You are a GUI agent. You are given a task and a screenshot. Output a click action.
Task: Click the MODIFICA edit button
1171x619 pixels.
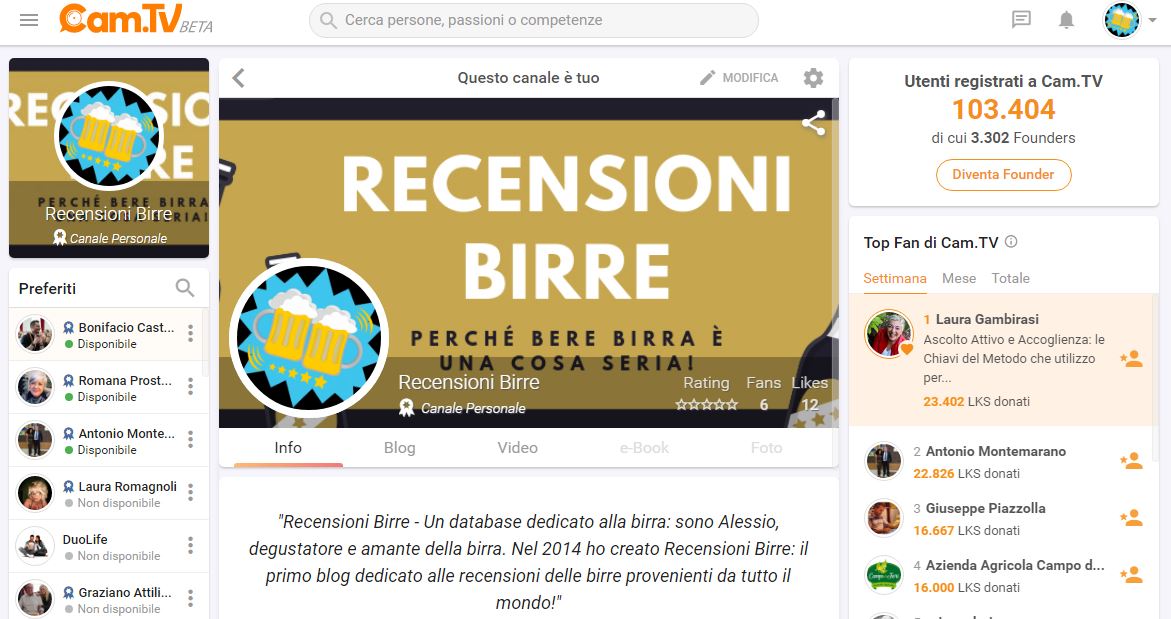pos(739,78)
